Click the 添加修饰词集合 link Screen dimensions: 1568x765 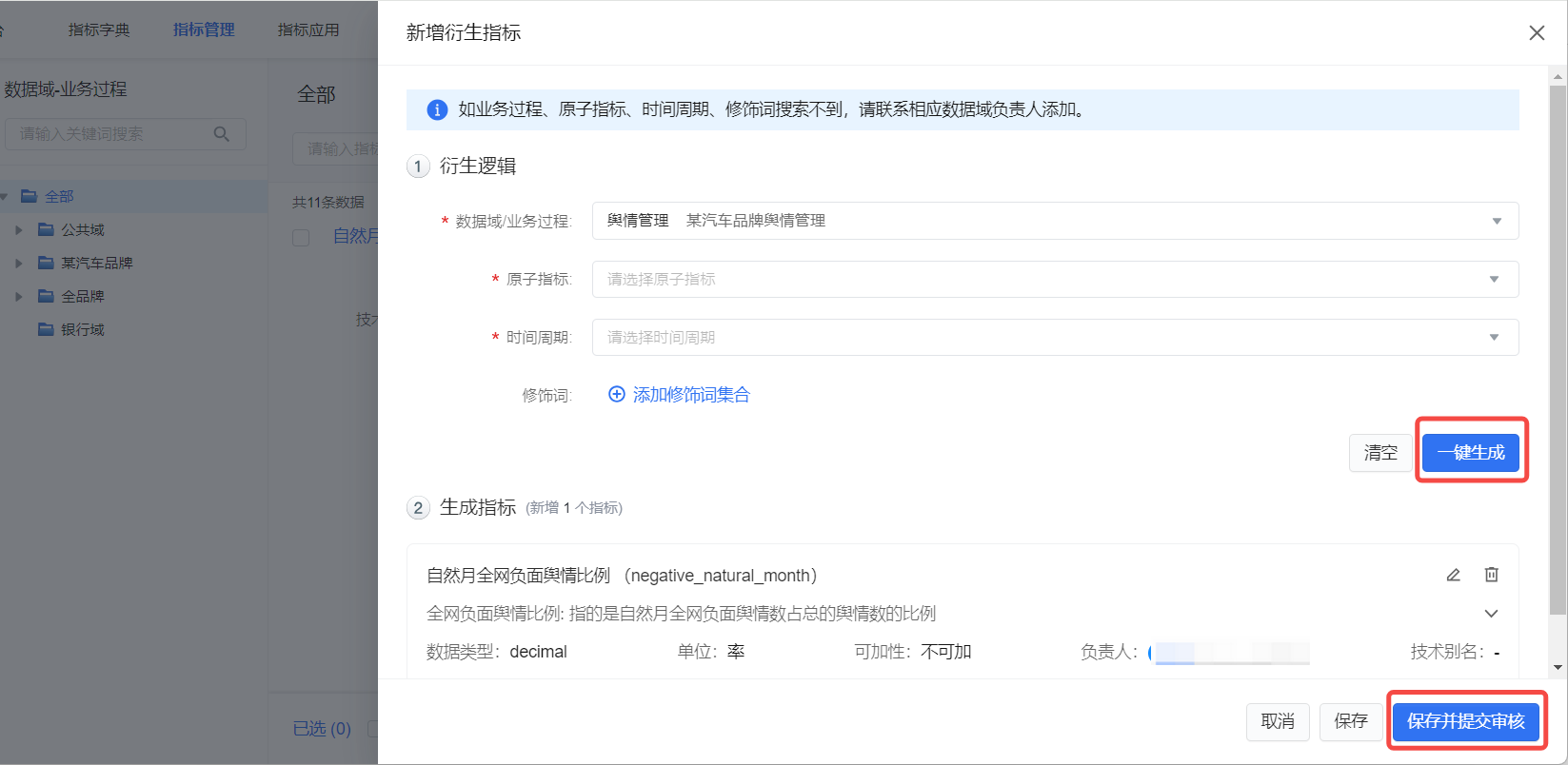click(691, 394)
